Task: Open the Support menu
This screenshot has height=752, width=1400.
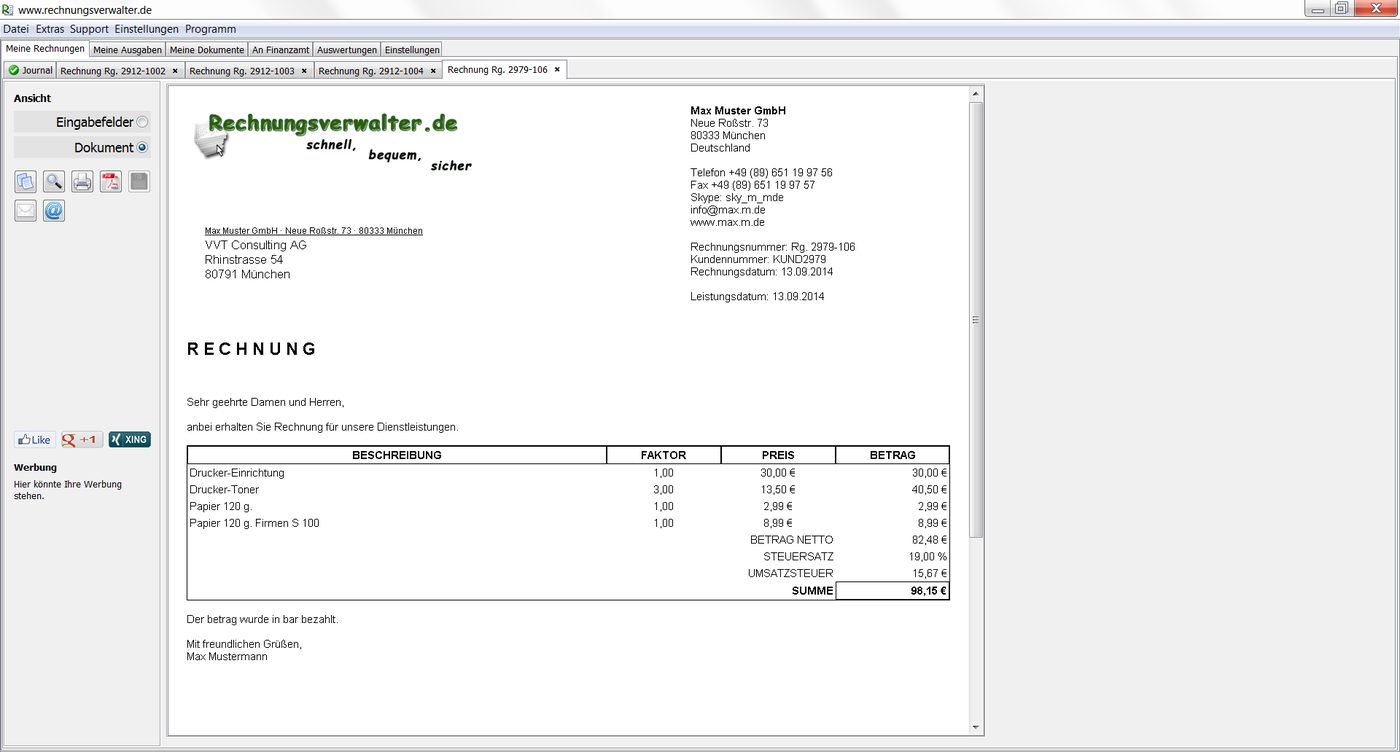Action: click(x=89, y=29)
